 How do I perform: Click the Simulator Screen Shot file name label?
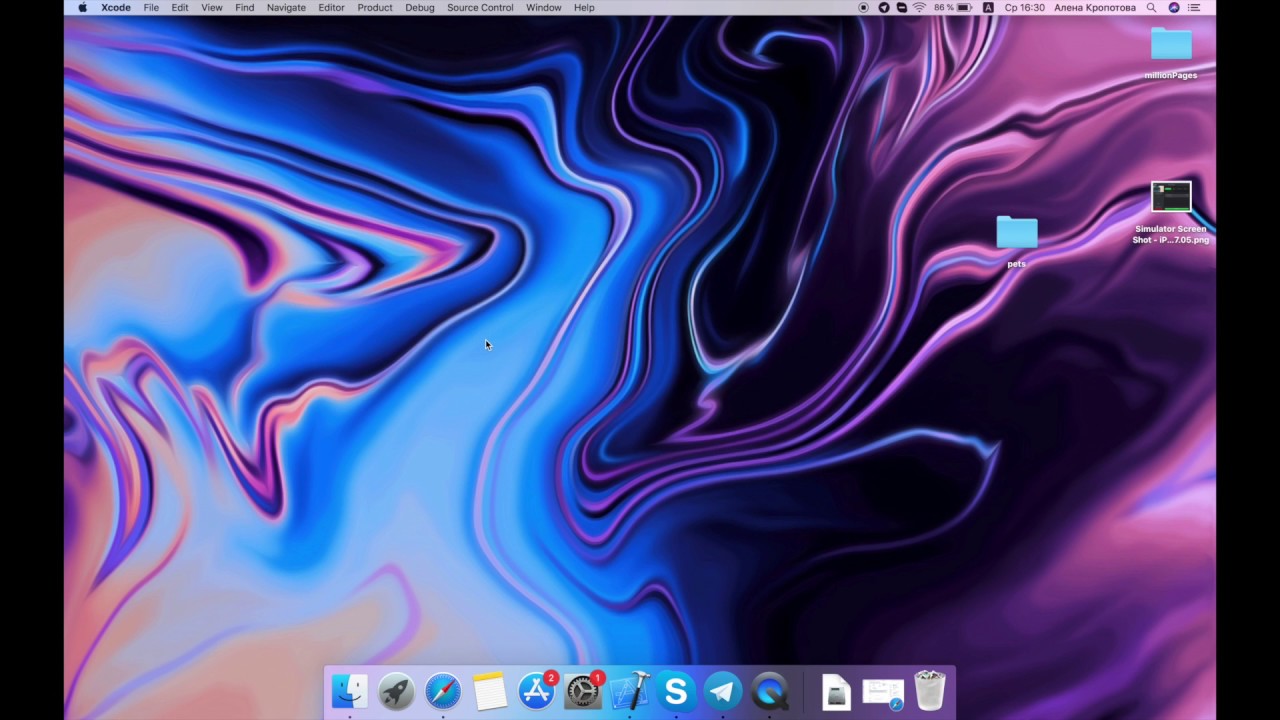tap(1171, 234)
